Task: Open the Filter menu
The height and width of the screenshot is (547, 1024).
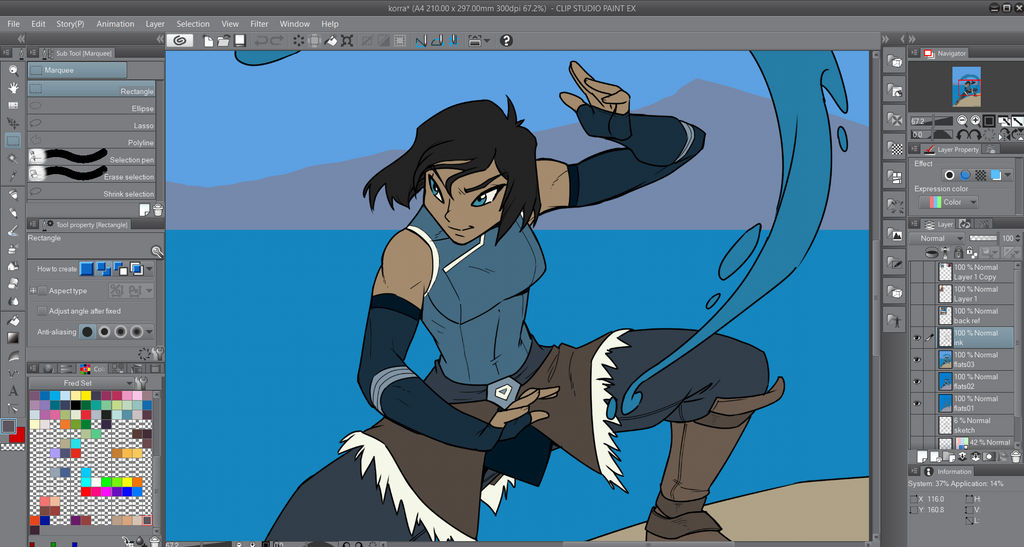Action: click(259, 23)
